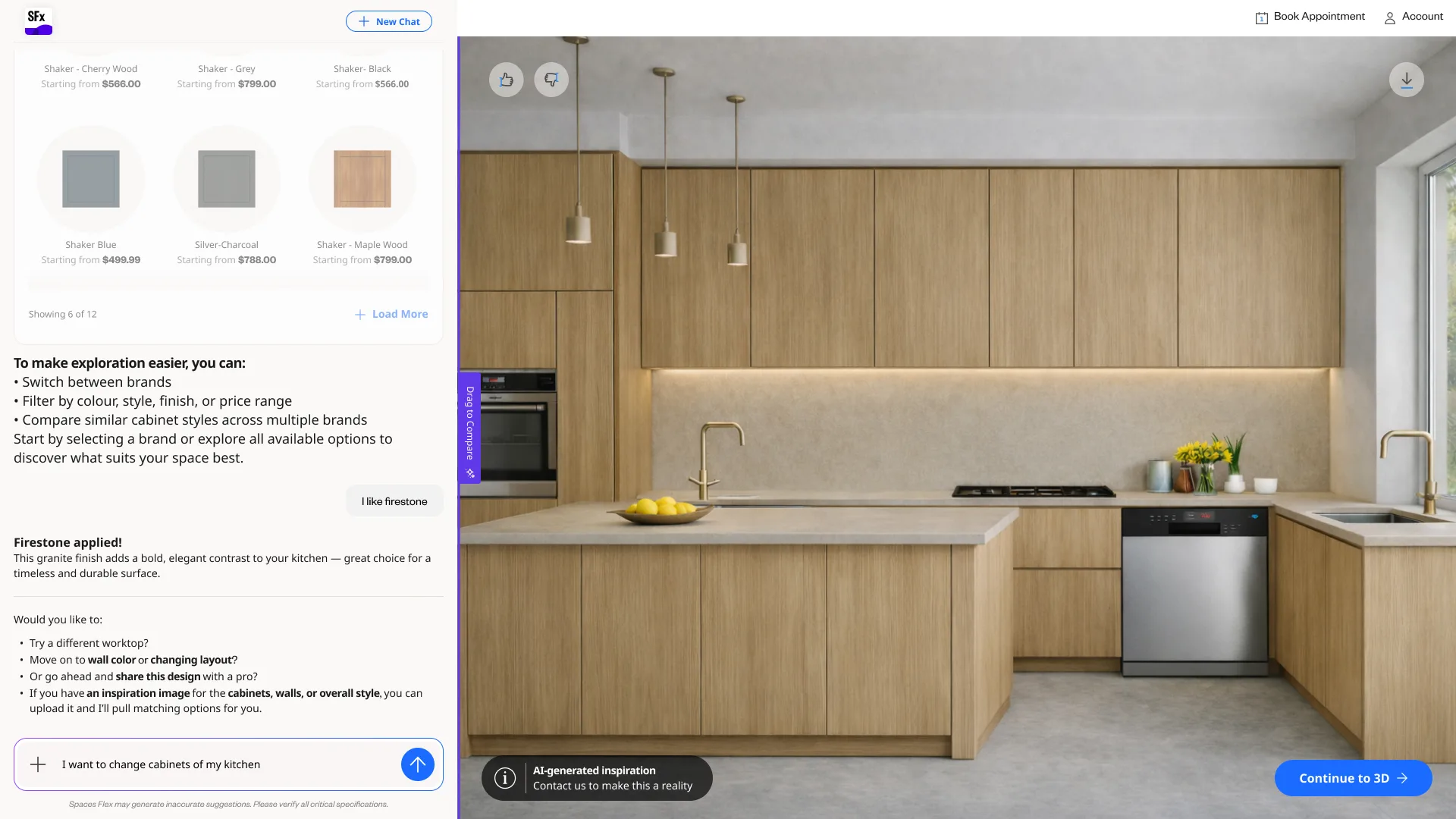Screen dimensions: 1456x819
Task: Click the plus attachment icon in chat input
Action: [x=38, y=764]
